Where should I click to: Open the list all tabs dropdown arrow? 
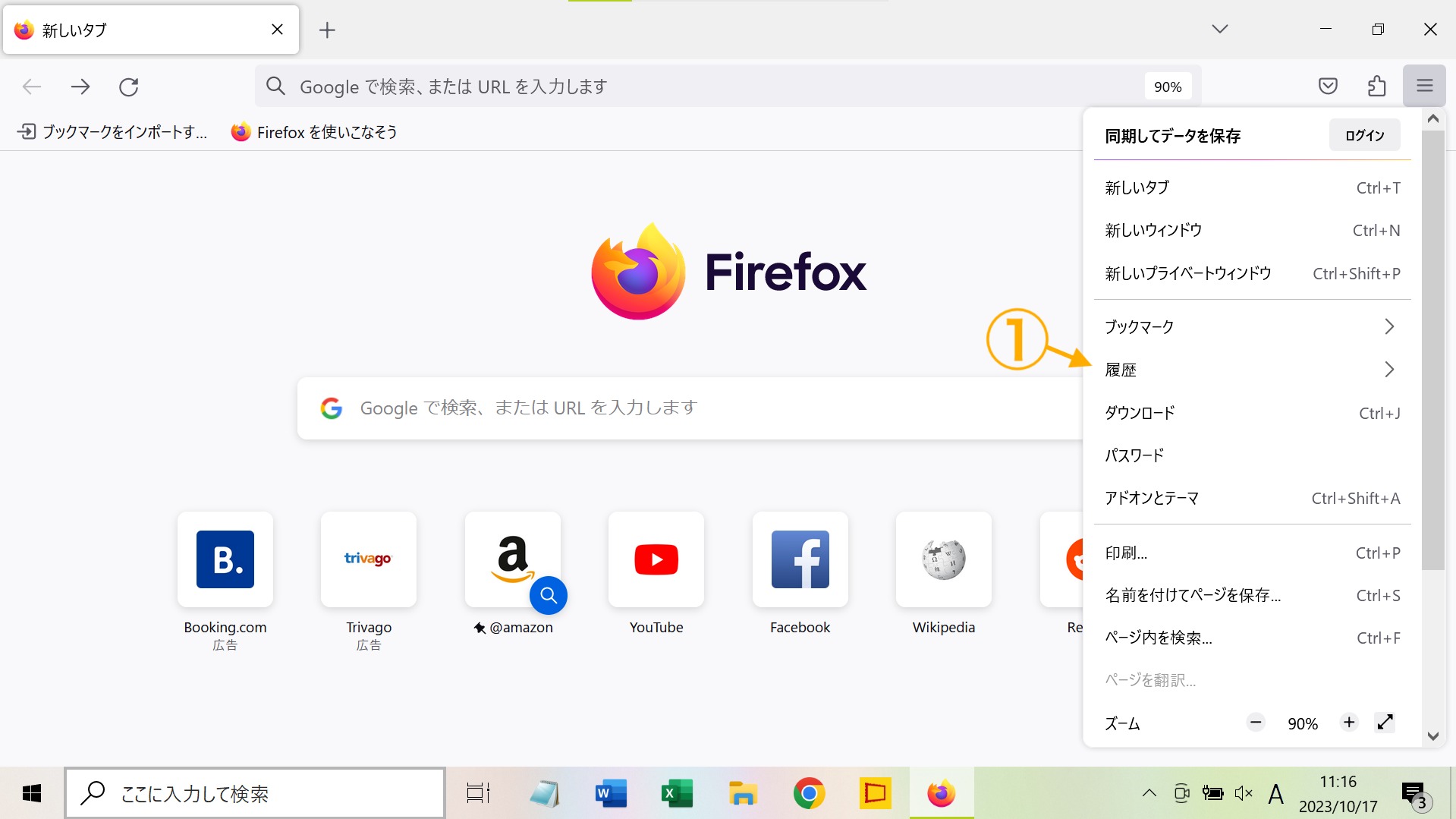pos(1219,29)
